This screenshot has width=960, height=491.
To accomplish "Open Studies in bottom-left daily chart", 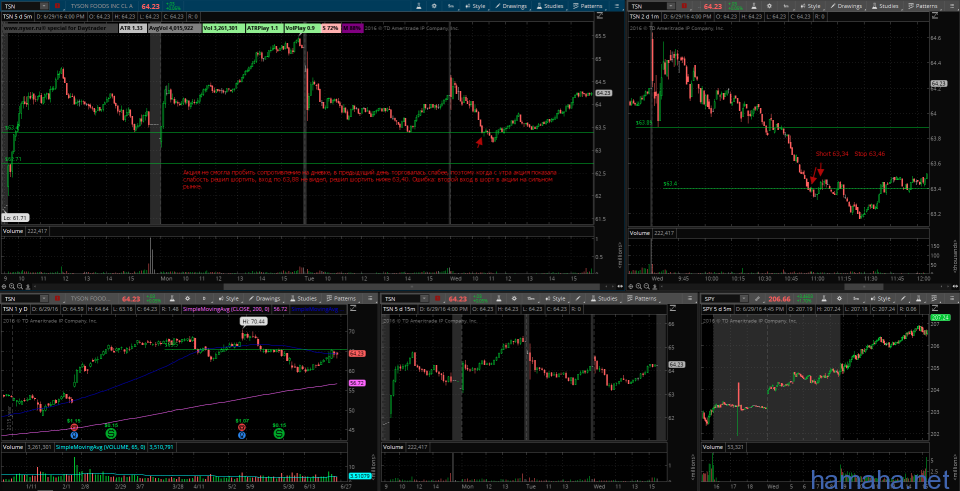I will [303, 298].
